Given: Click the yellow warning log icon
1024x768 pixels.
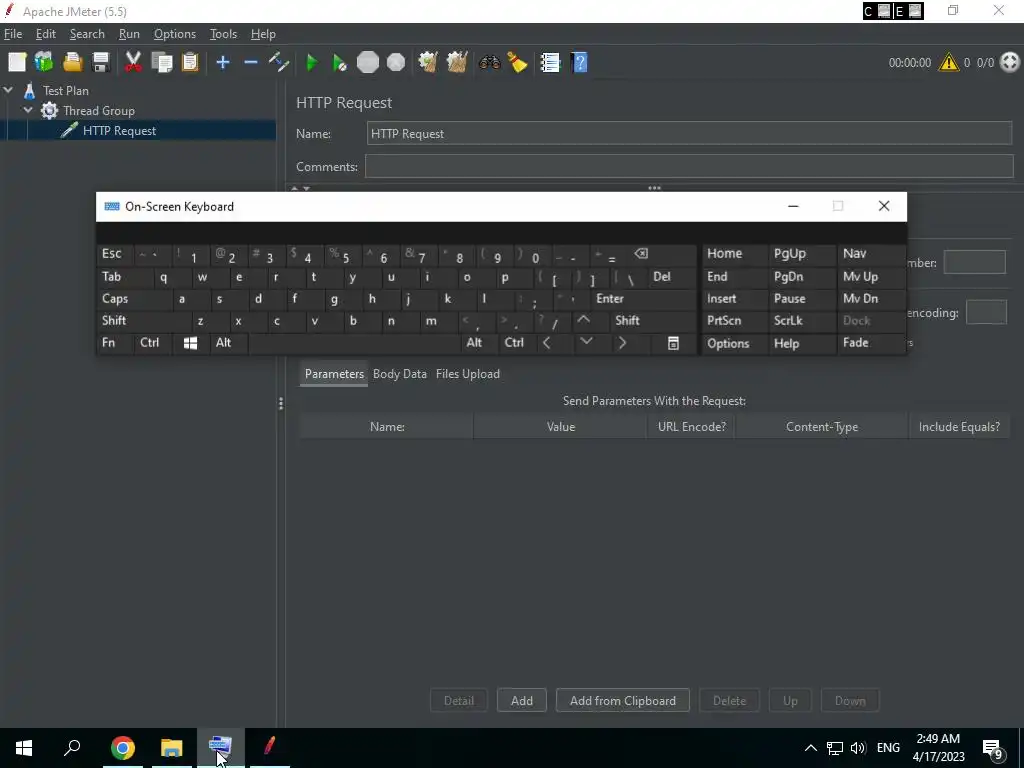Looking at the screenshot, I should (948, 63).
